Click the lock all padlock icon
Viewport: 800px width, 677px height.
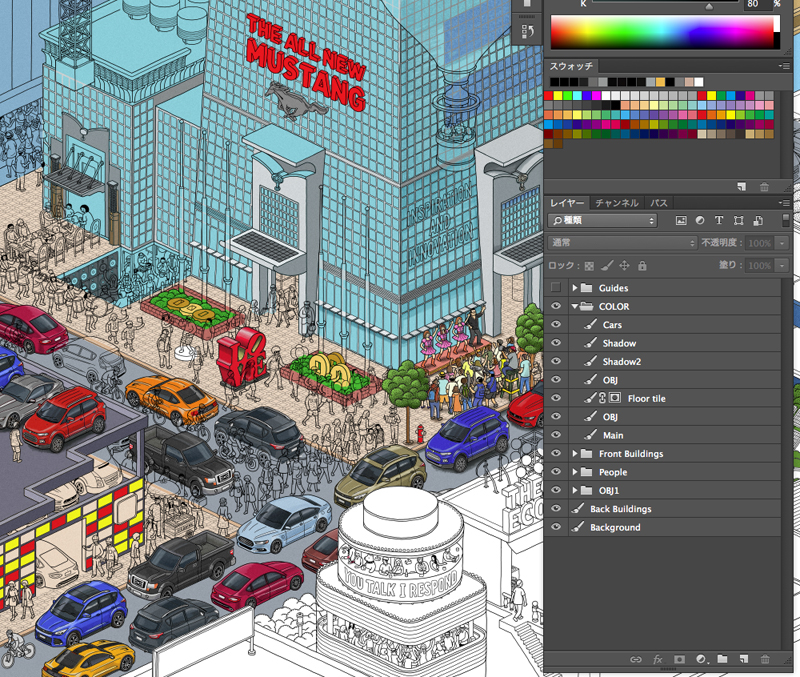(642, 265)
